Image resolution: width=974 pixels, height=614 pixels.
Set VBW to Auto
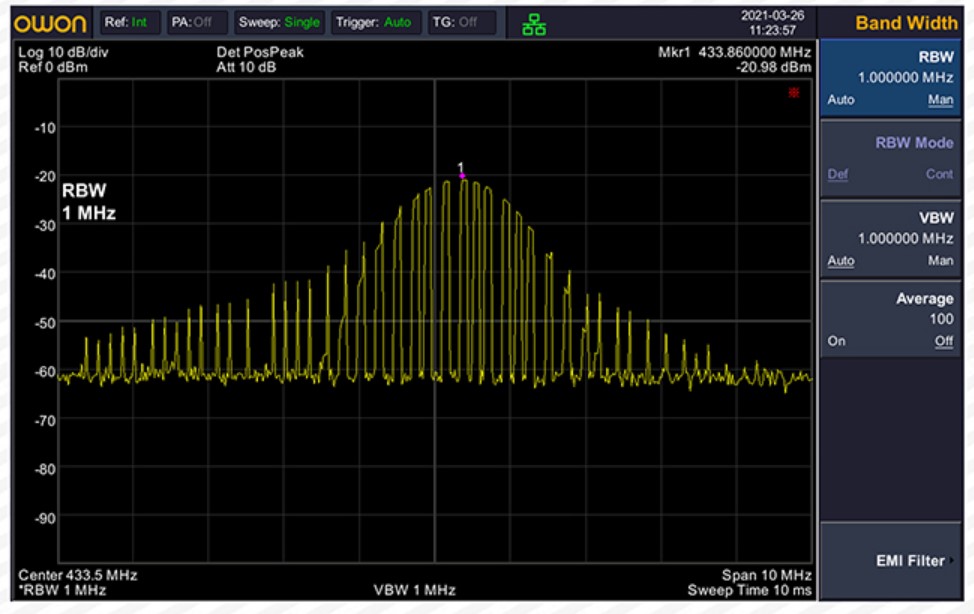840,261
